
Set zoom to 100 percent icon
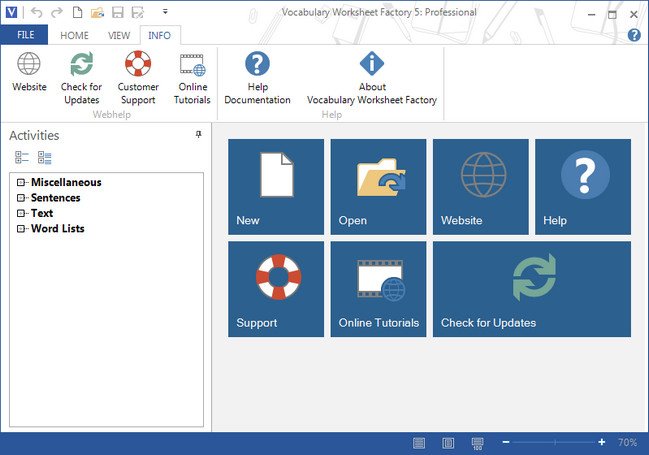click(x=477, y=443)
